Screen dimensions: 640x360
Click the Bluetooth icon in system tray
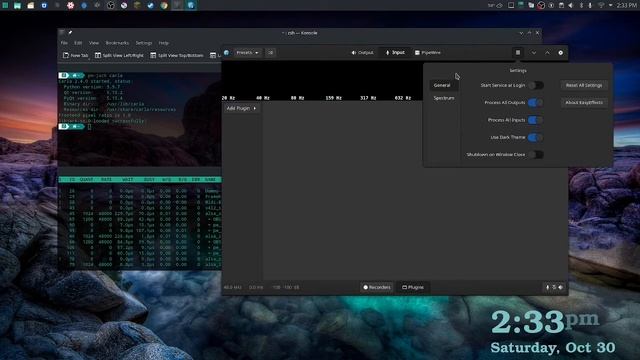click(581, 5)
